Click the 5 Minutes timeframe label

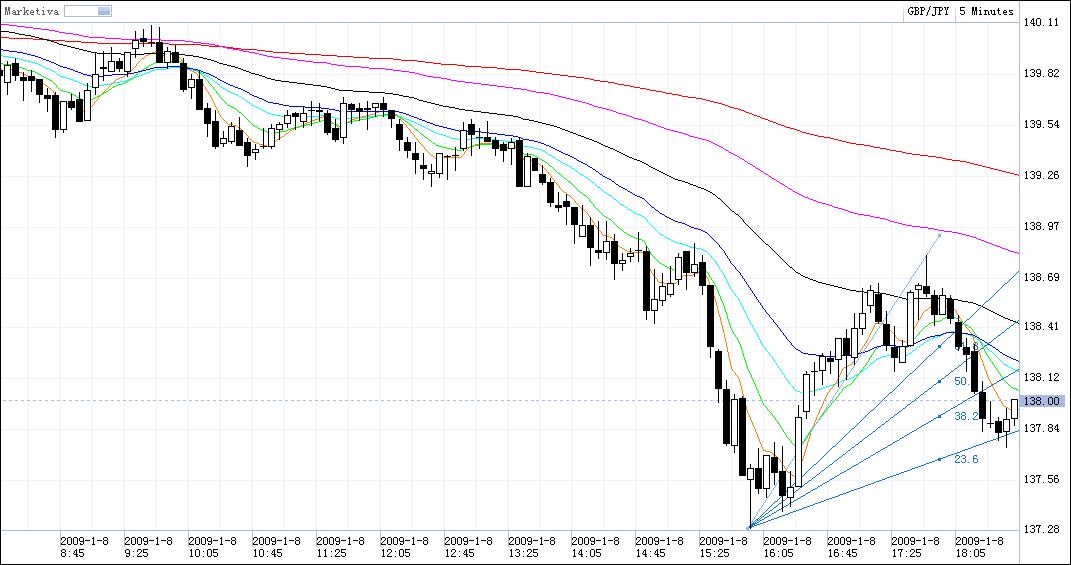pos(986,12)
